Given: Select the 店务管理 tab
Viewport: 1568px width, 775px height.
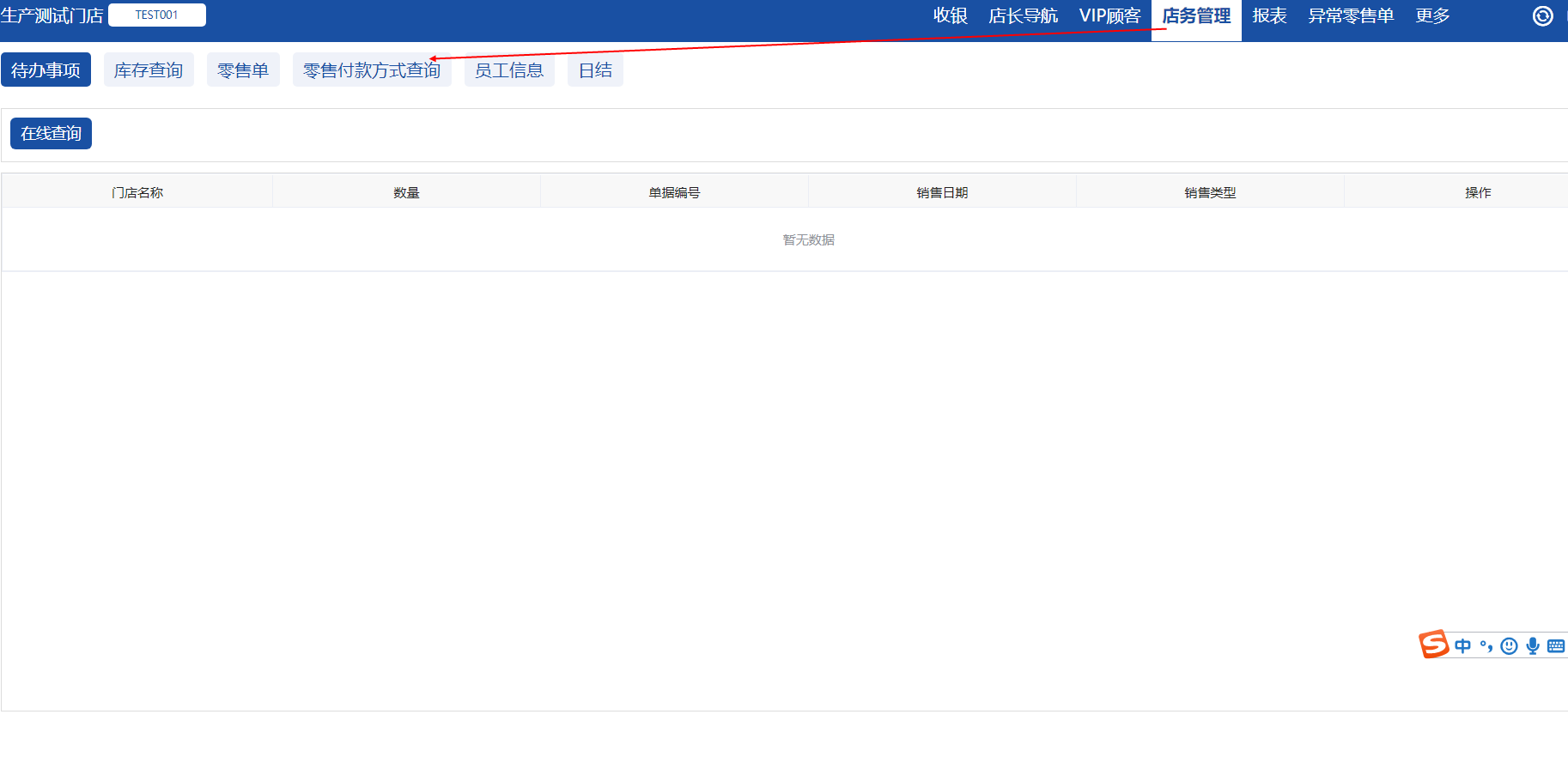Looking at the screenshot, I should click(1196, 16).
